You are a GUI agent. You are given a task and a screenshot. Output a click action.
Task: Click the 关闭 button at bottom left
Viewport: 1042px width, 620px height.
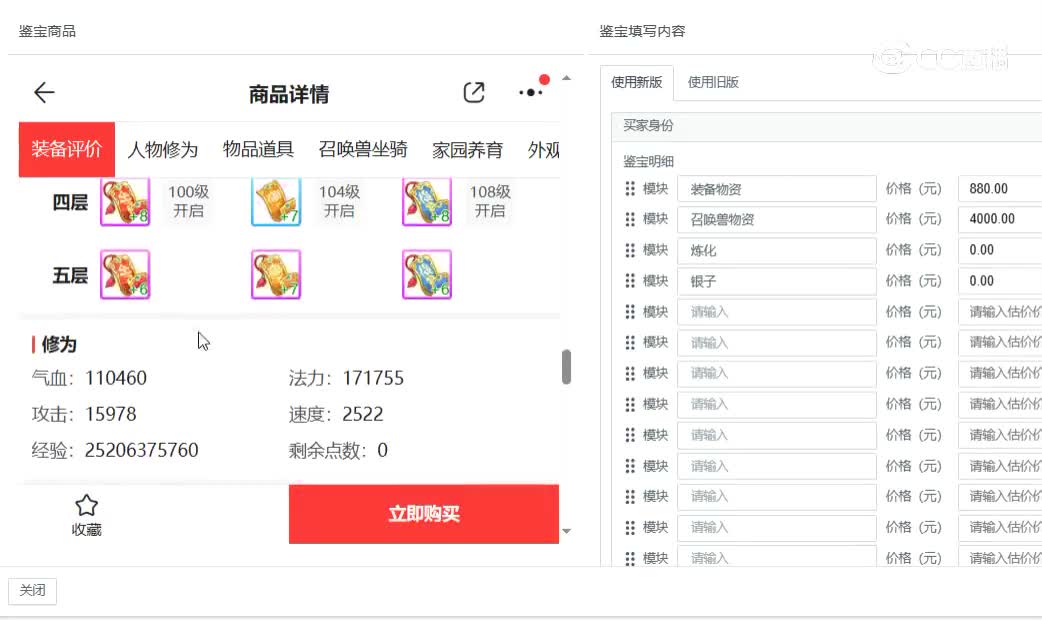(32, 591)
